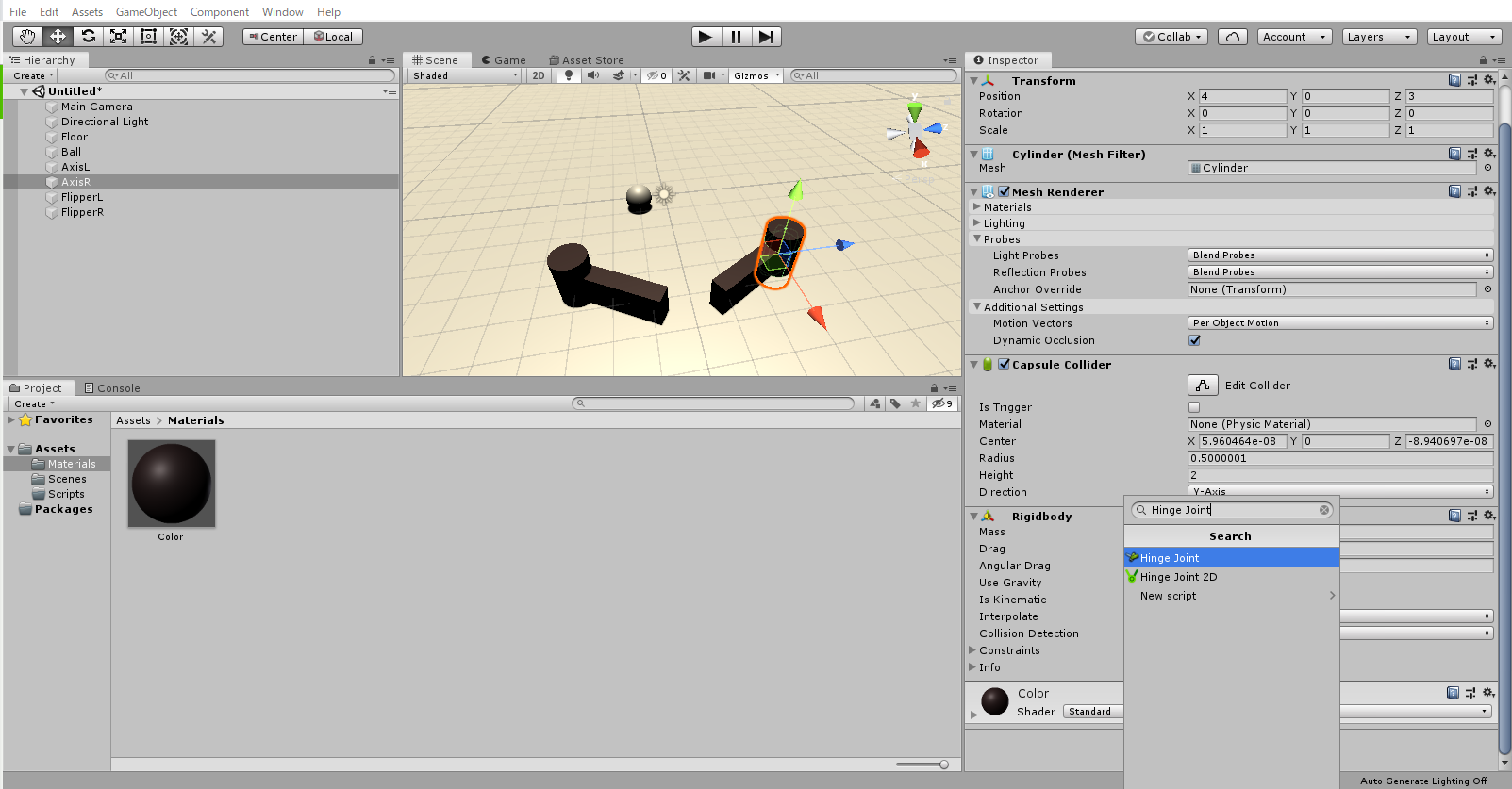Pause the game preview

click(736, 37)
